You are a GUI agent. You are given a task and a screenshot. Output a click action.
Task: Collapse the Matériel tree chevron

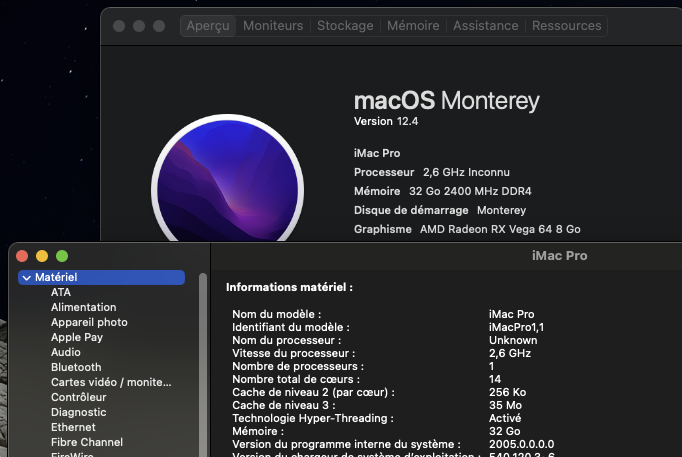point(27,277)
